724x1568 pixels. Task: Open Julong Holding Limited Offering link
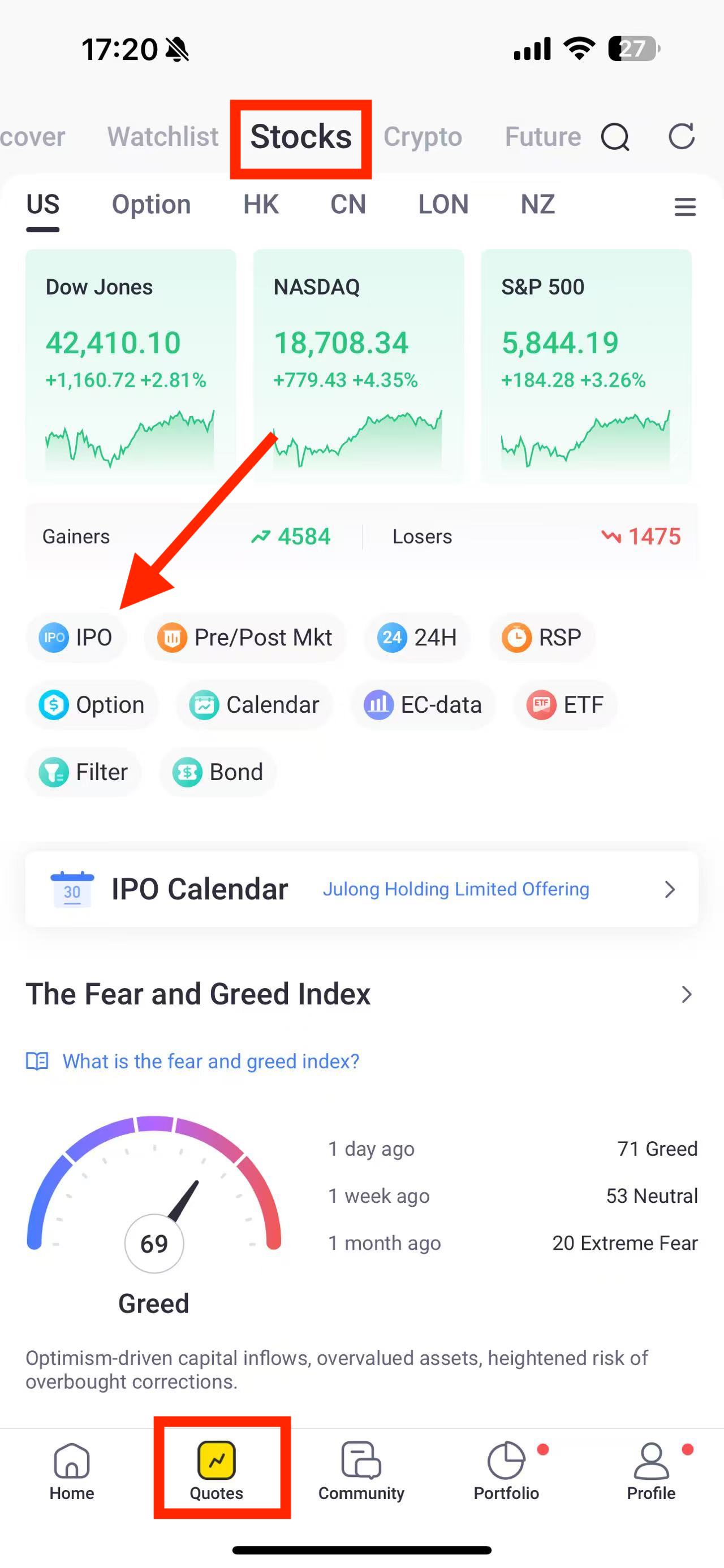pyautogui.click(x=456, y=889)
